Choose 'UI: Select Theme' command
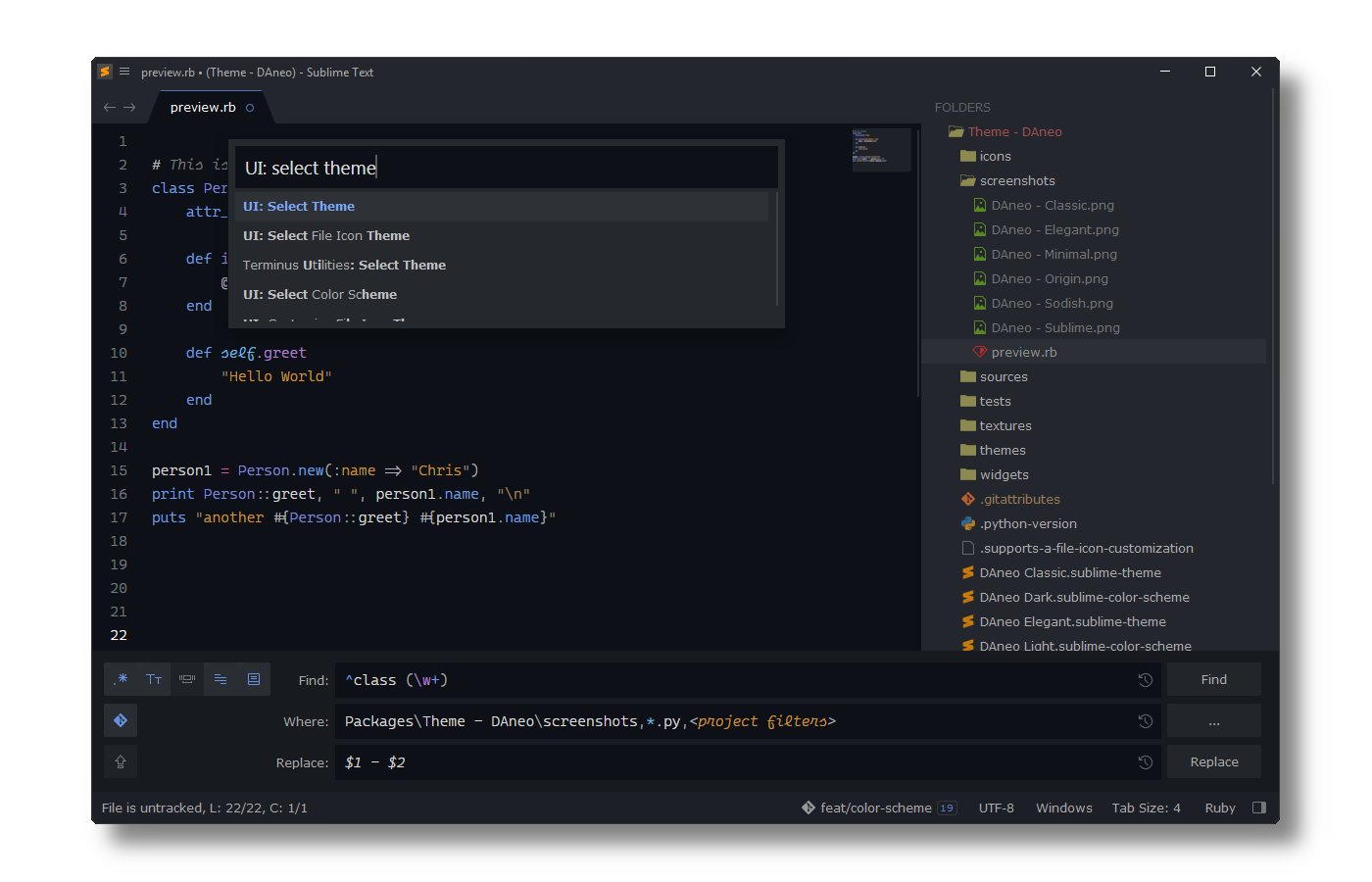 [503, 207]
